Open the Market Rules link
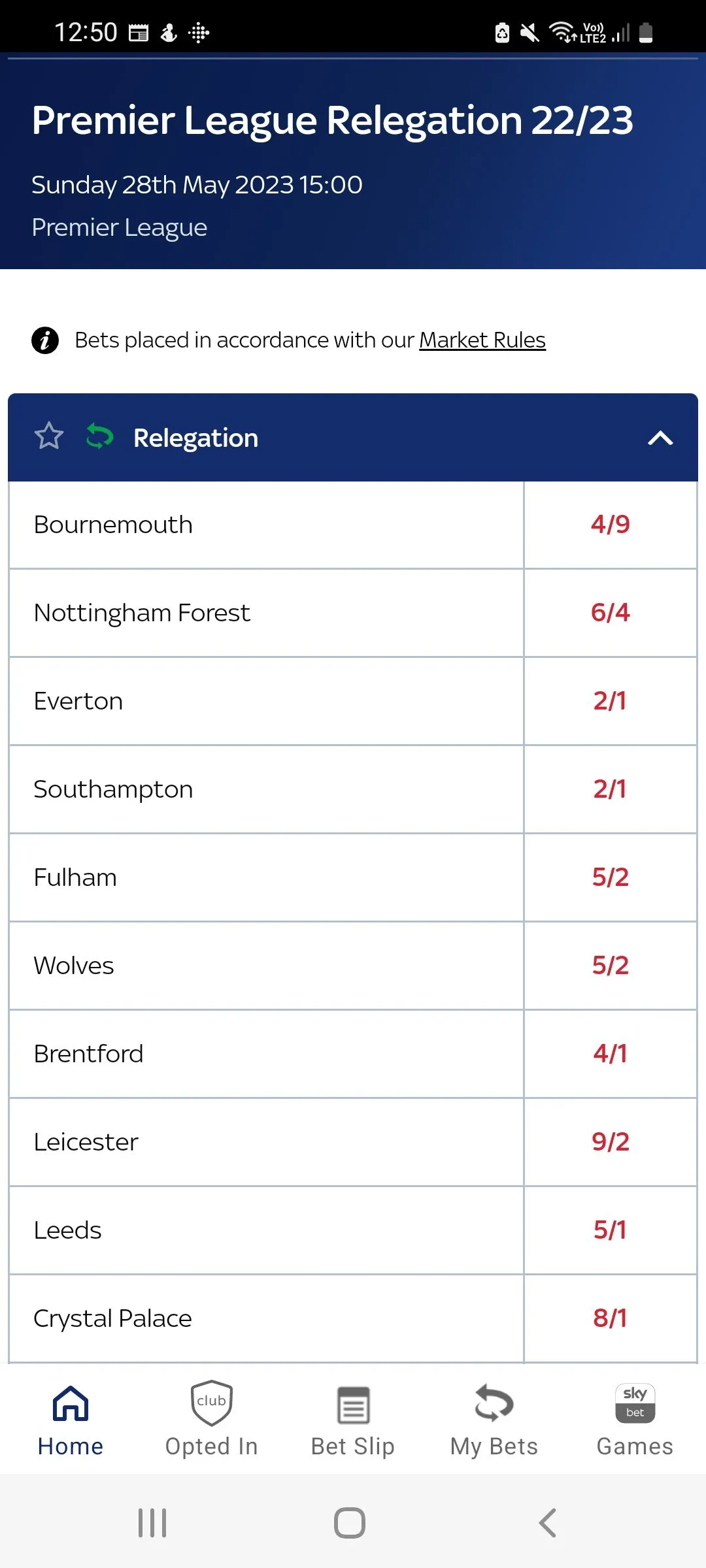Screen dimensions: 706x1568 click(x=482, y=340)
